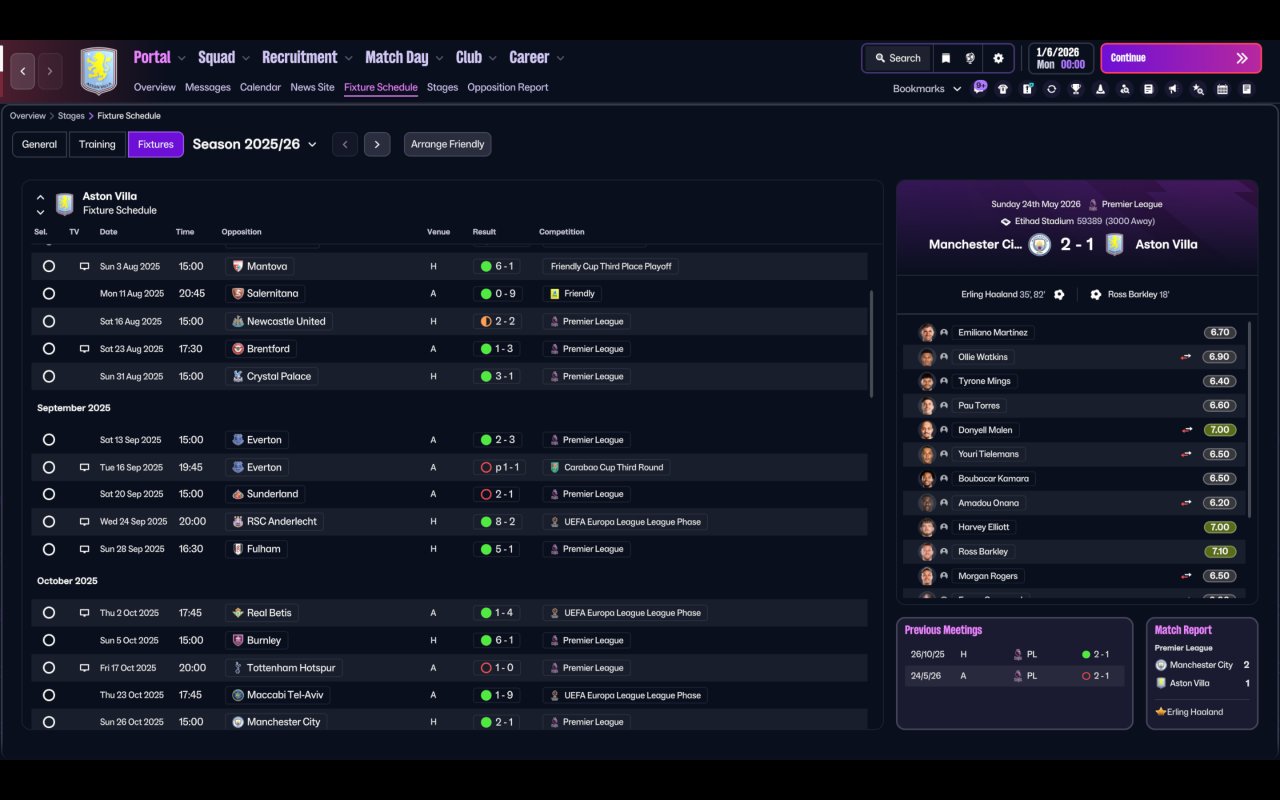The height and width of the screenshot is (800, 1280).
Task: Open the Calendar sub-tab
Action: tap(260, 87)
